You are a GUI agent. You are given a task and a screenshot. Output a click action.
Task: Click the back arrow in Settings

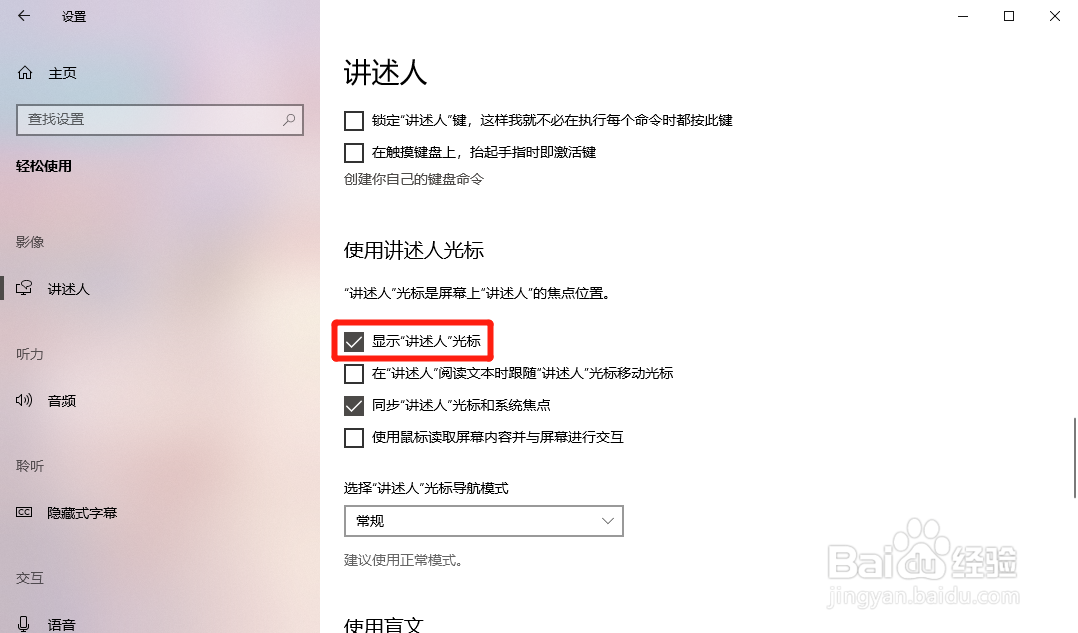coord(24,16)
